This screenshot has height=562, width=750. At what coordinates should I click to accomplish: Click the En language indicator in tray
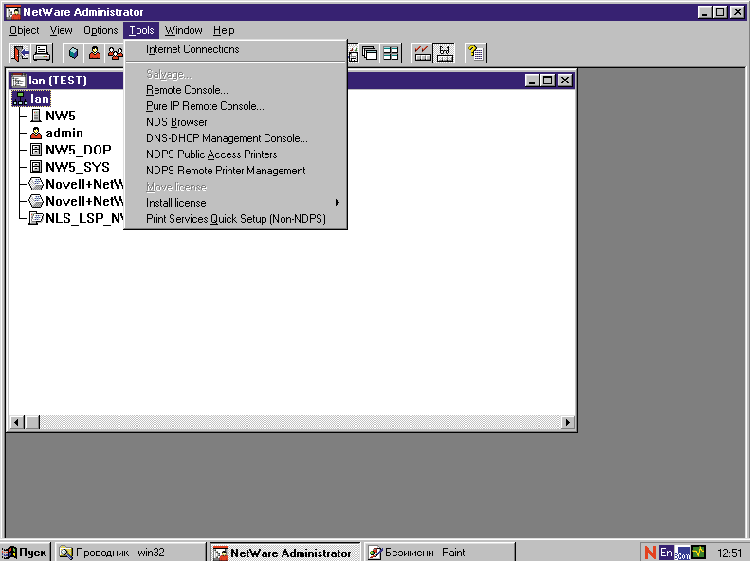pyautogui.click(x=666, y=552)
